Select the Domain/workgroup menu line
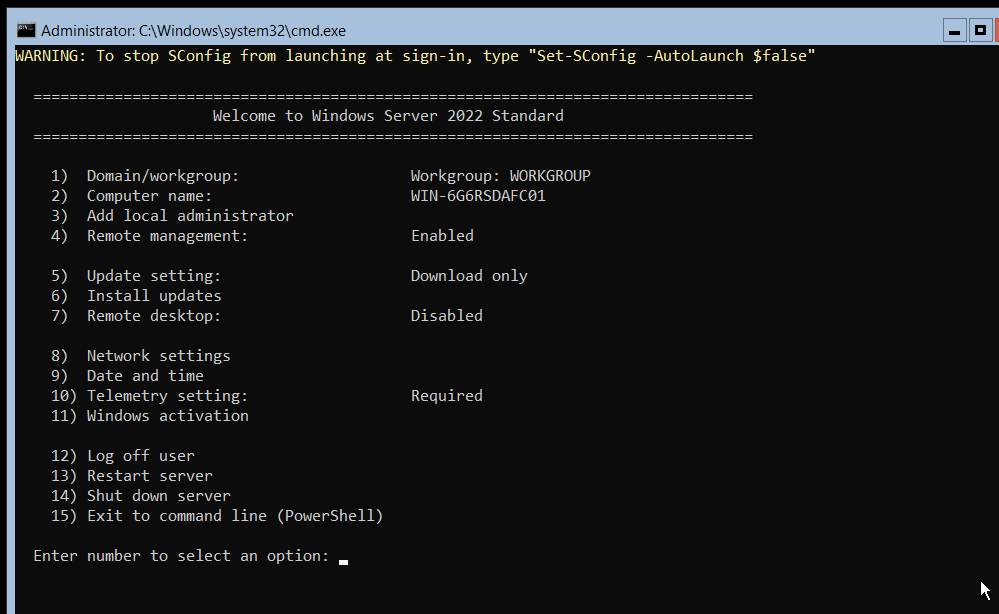The image size is (999, 614). pyautogui.click(x=163, y=176)
